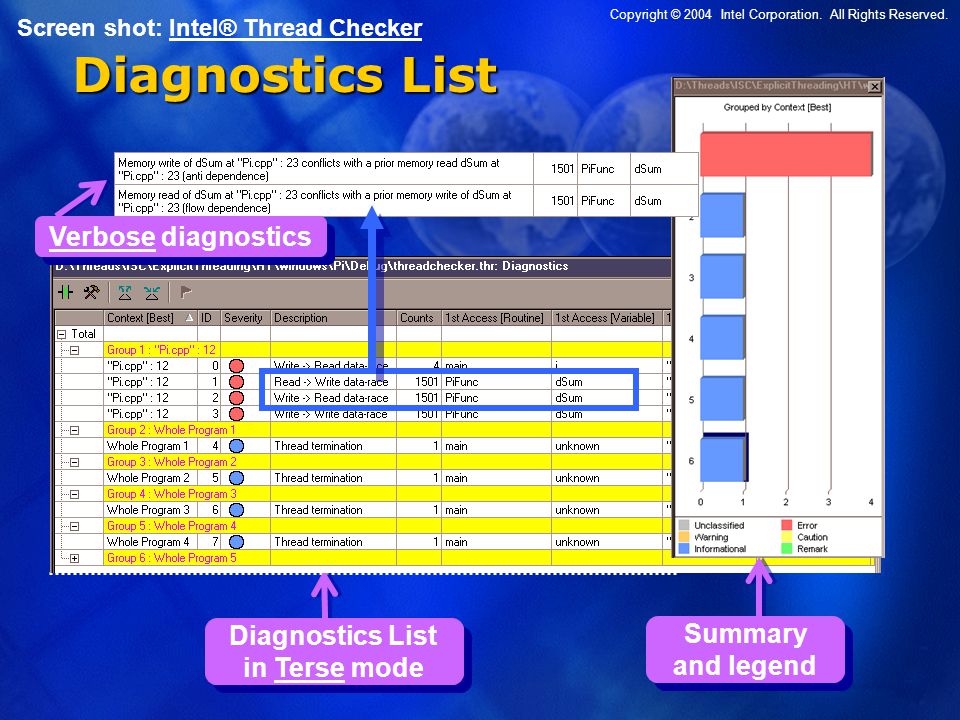Select "Thread termination" in Whole Program 4 row
960x720 pixels.
pos(318,542)
